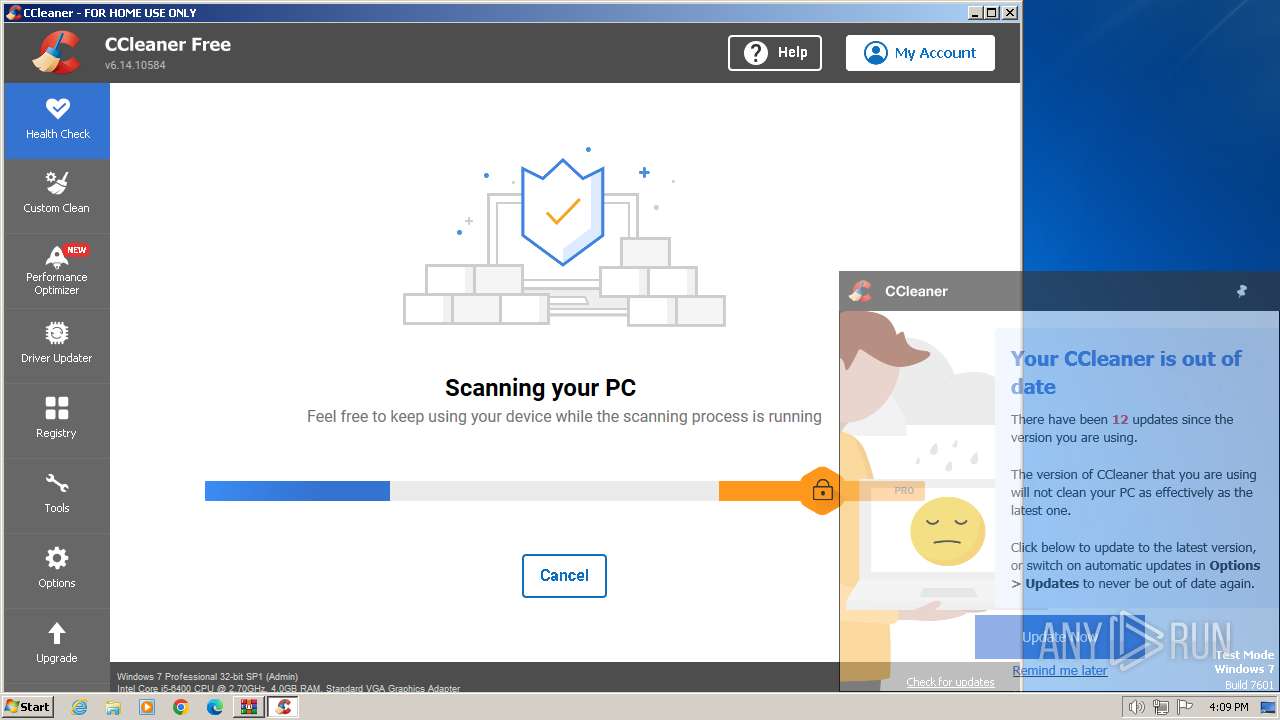This screenshot has width=1280, height=720.
Task: Click Update Now in popup
Action: point(1060,637)
